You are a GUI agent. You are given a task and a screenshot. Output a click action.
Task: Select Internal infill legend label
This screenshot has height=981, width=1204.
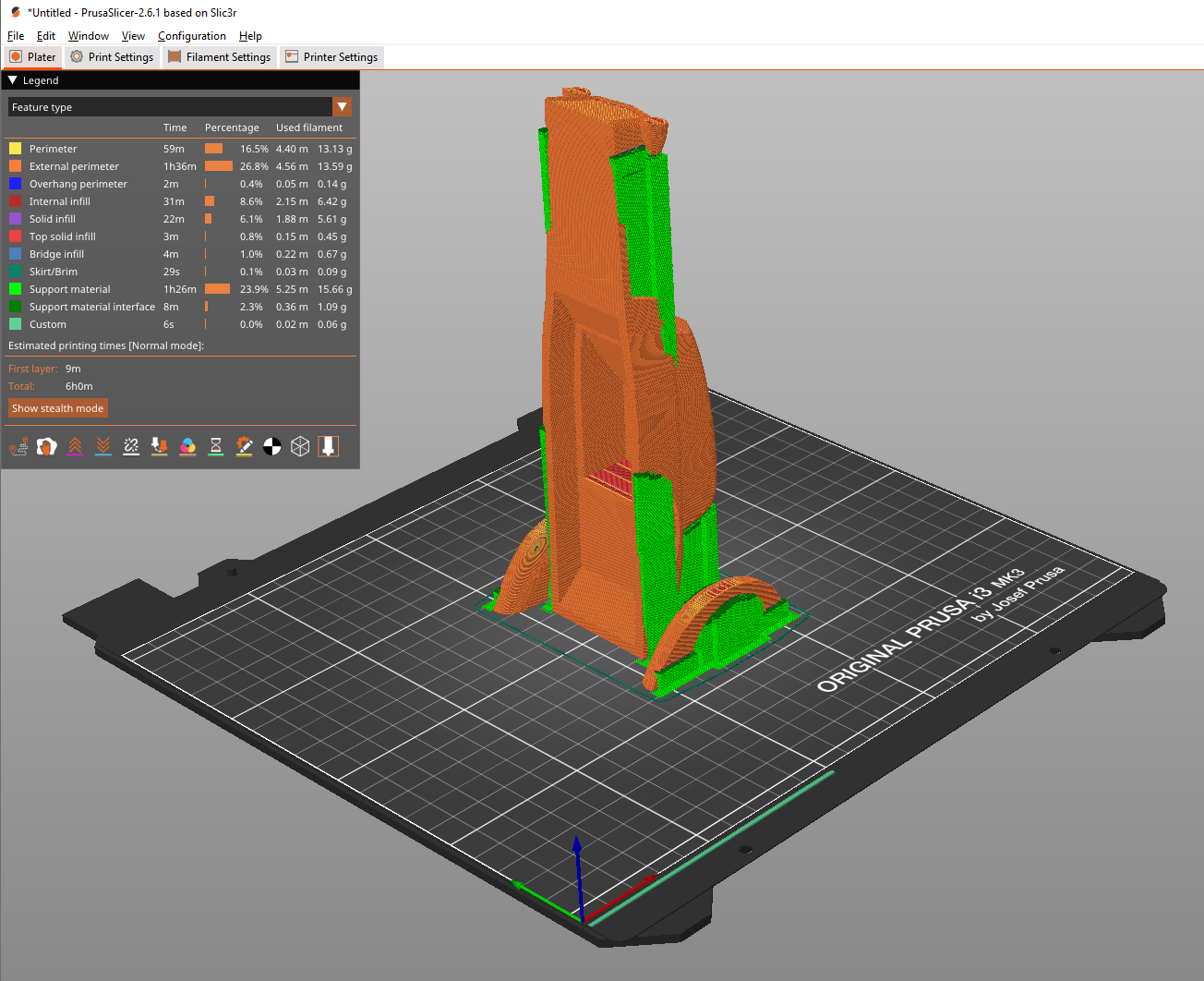[x=60, y=201]
